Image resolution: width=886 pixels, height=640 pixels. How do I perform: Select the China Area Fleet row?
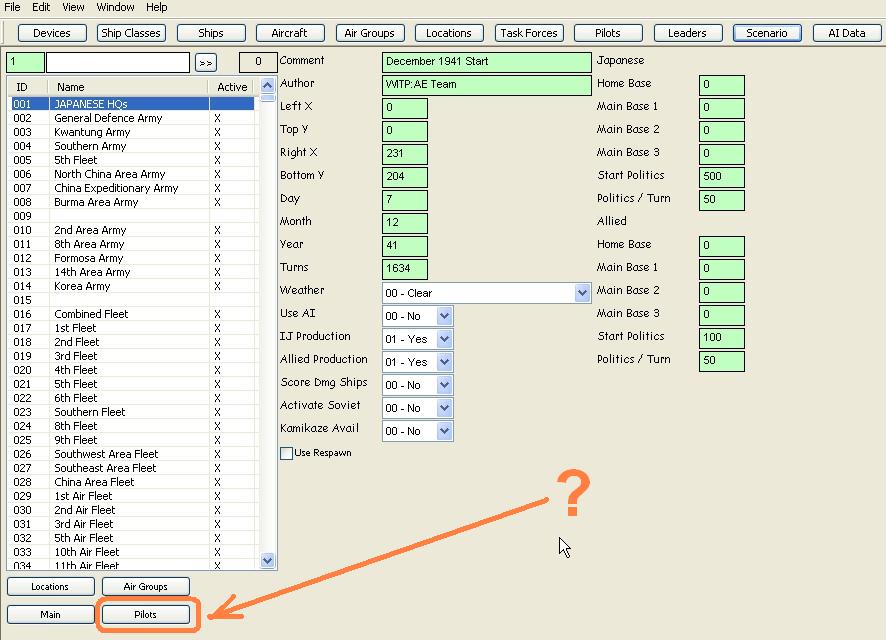(x=133, y=482)
